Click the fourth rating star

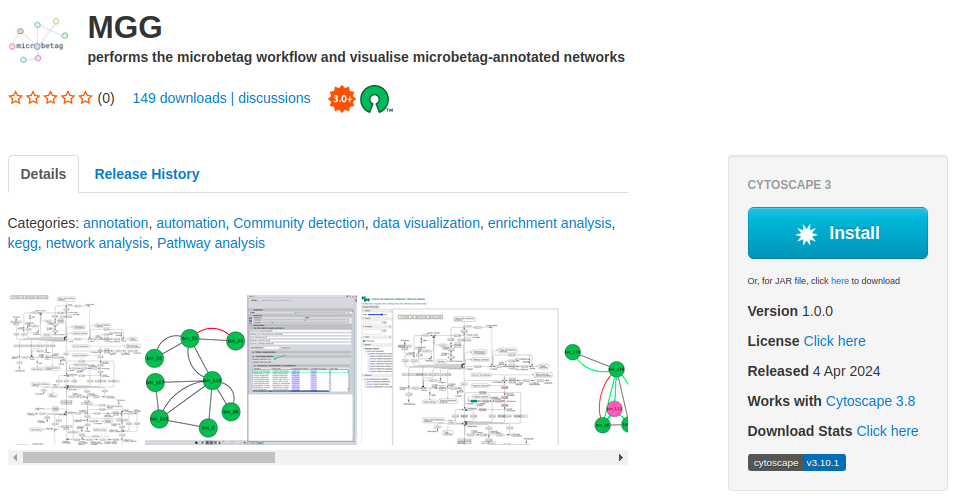(68, 98)
